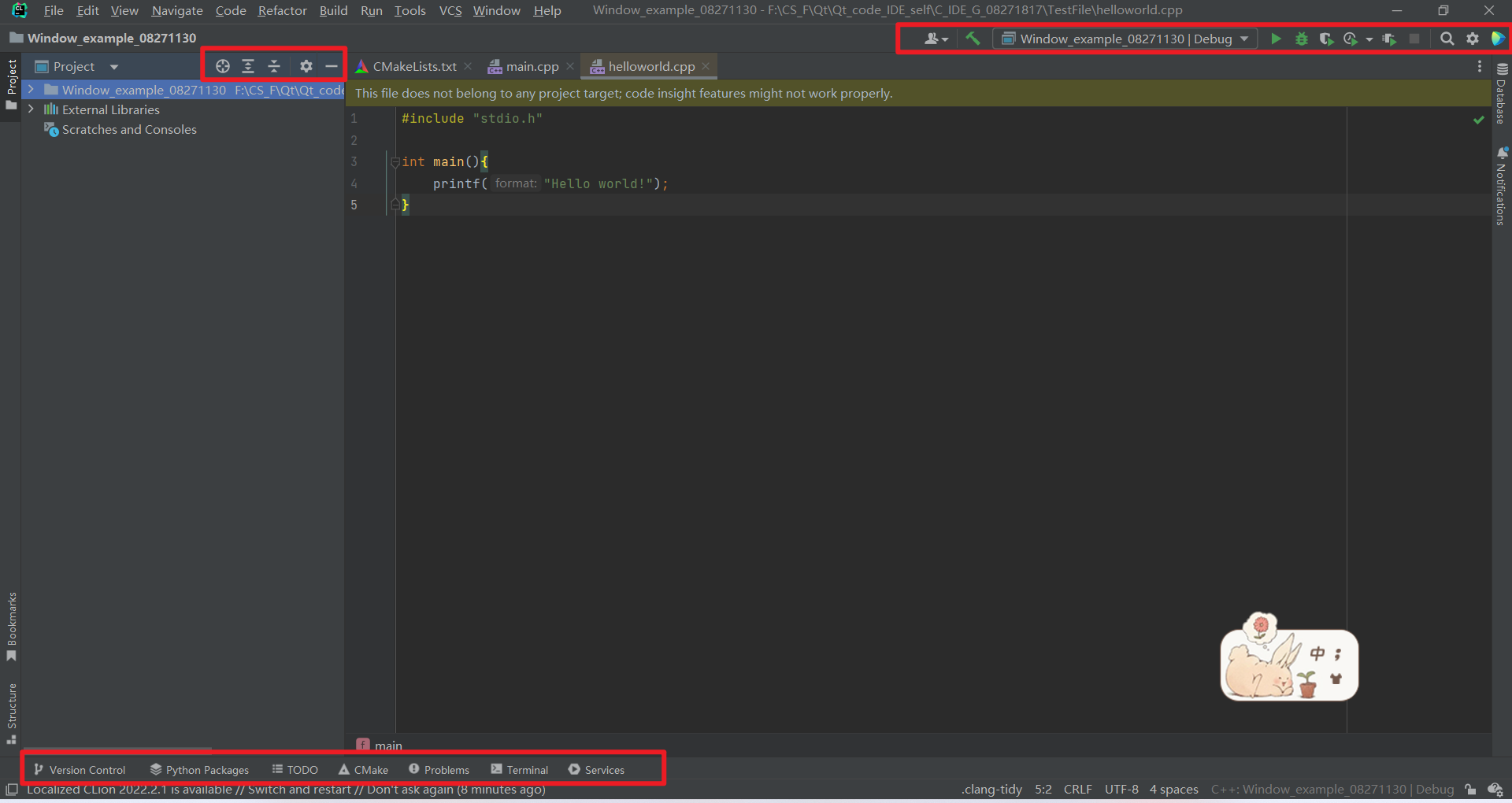Change 4 spaces indent setting
This screenshot has width=1512, height=803.
point(1173,789)
